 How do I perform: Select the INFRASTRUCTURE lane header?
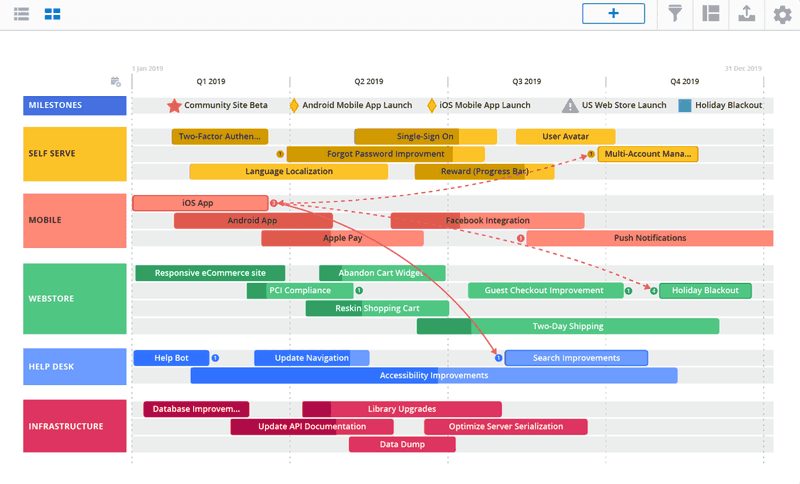pyautogui.click(x=74, y=426)
